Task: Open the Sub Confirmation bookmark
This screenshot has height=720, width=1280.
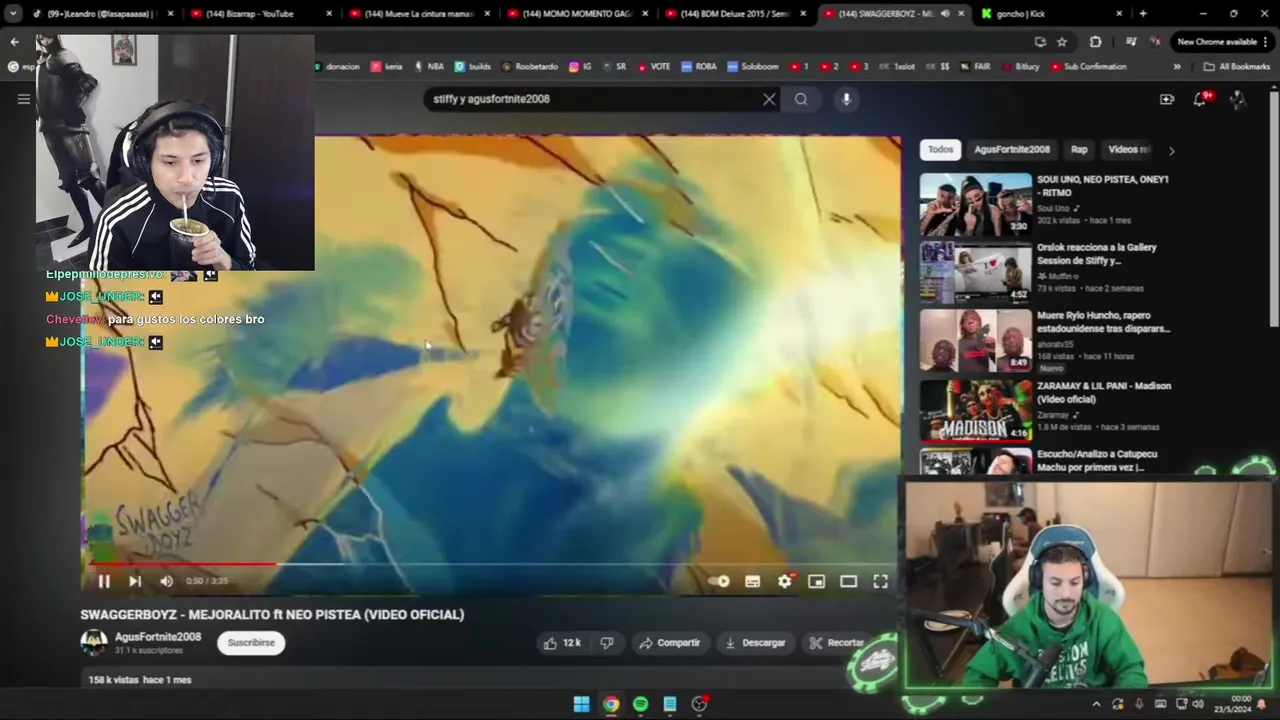Action: click(1088, 67)
